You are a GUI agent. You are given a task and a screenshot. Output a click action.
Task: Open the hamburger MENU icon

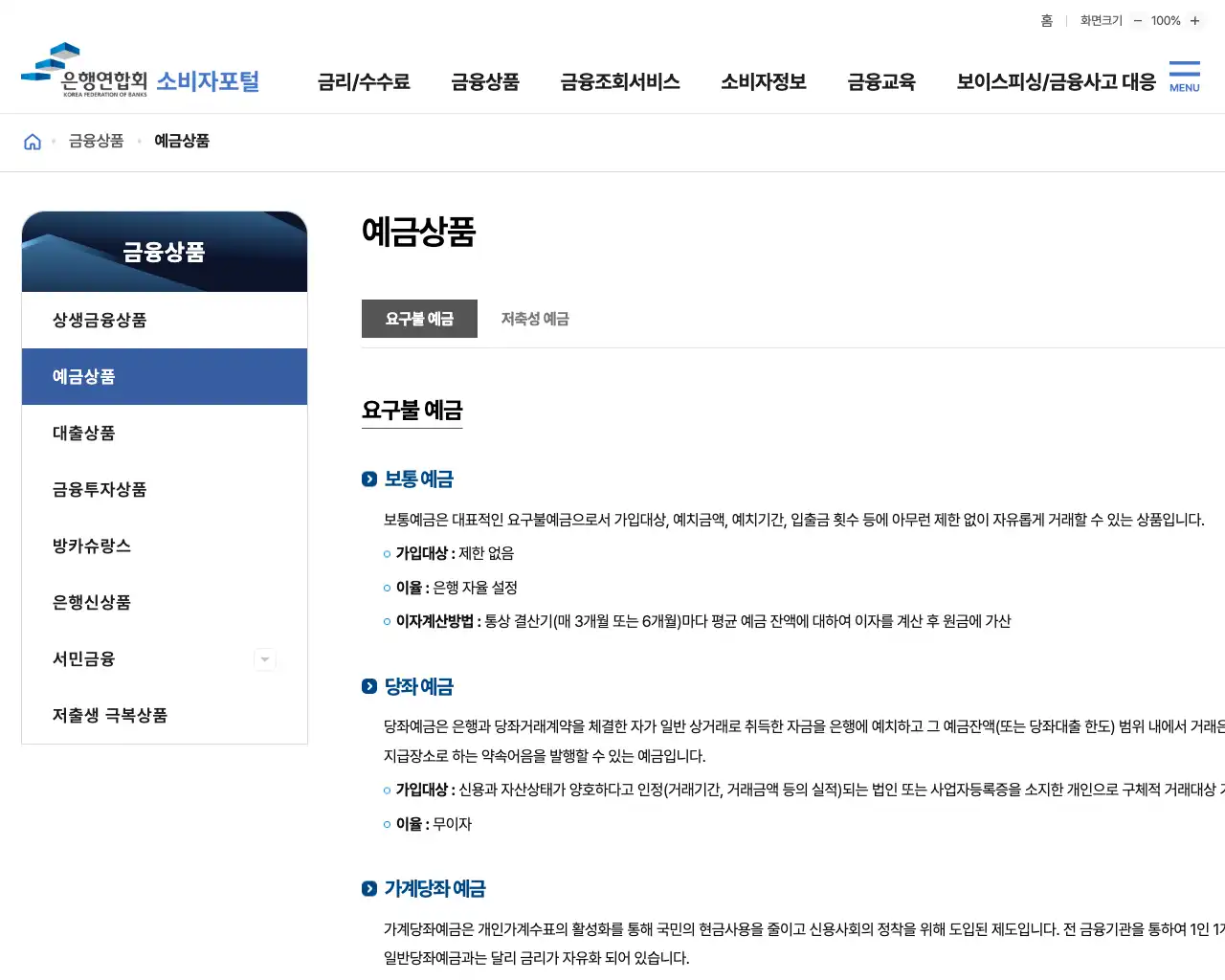pyautogui.click(x=1184, y=77)
